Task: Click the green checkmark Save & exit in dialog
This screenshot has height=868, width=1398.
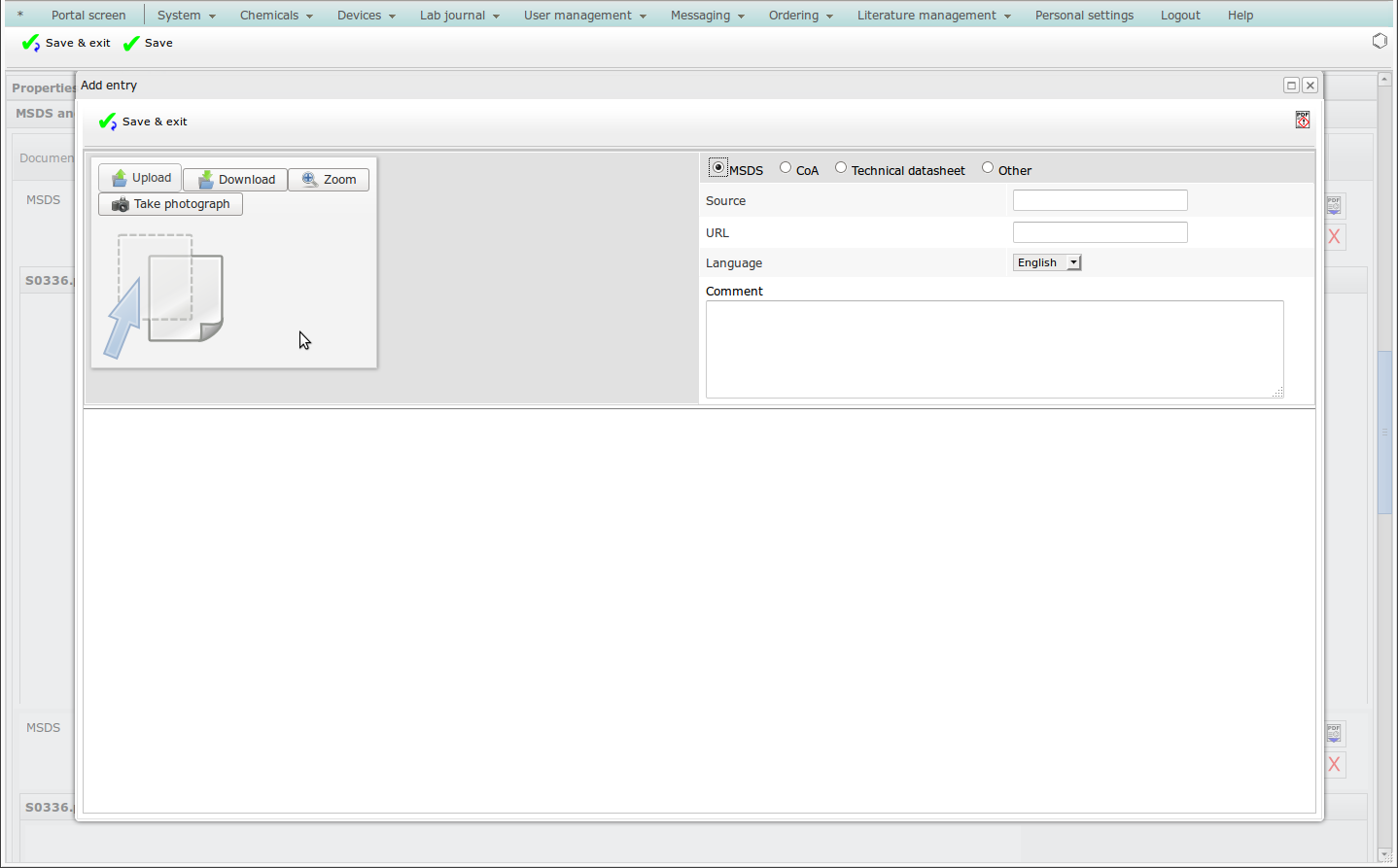Action: click(143, 122)
